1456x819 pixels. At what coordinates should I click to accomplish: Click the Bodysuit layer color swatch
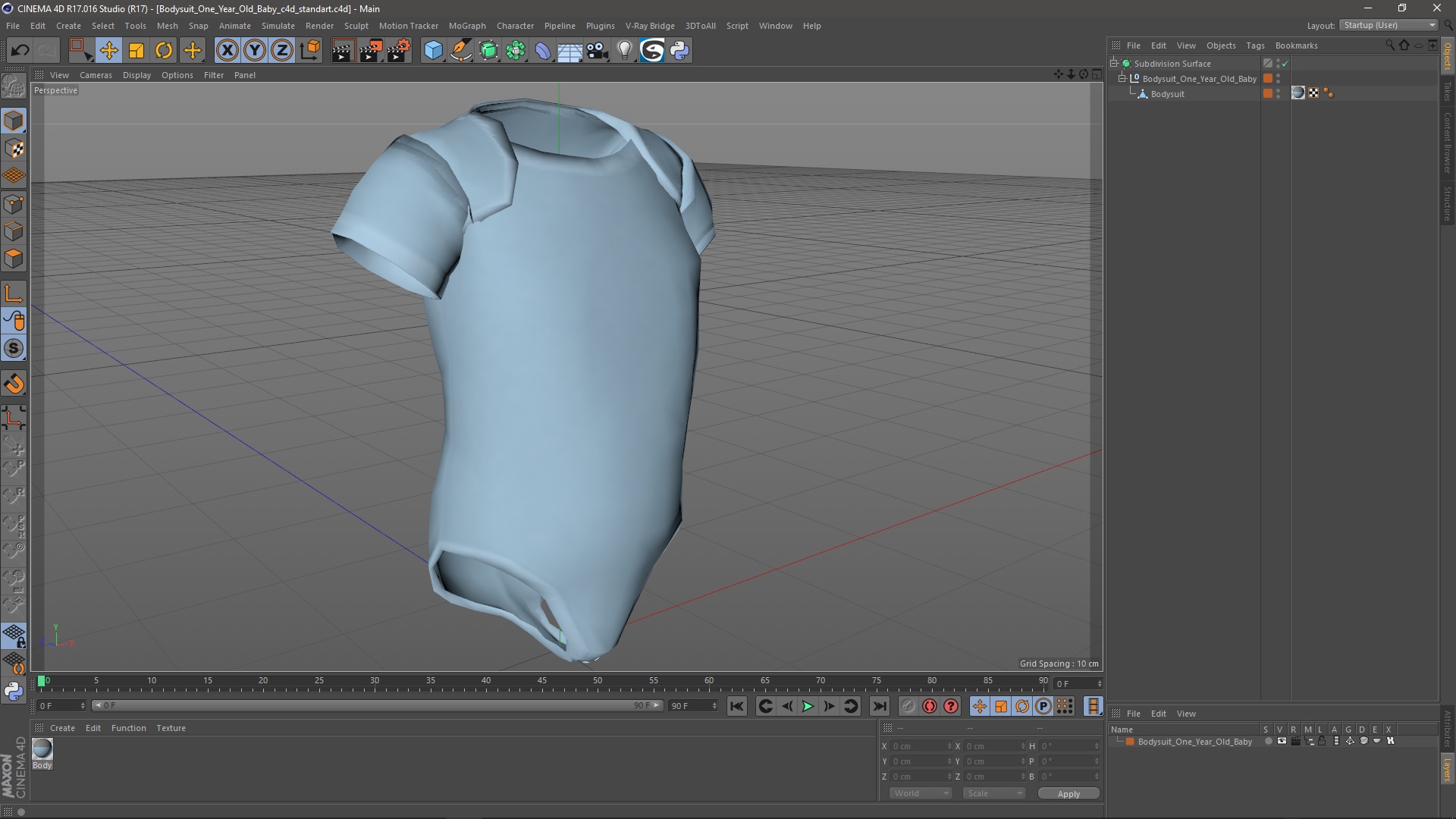click(1268, 94)
